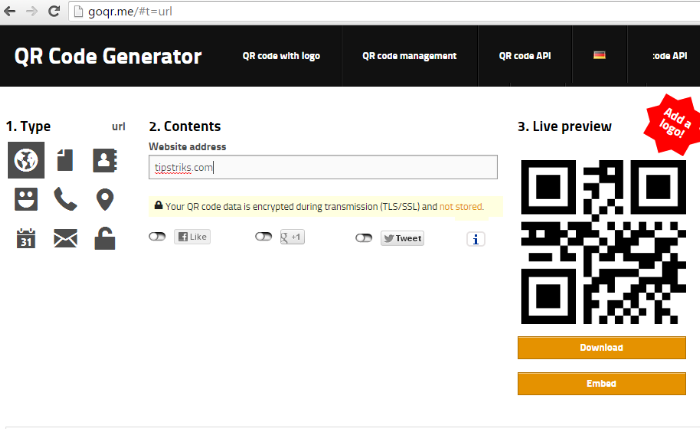The width and height of the screenshot is (700, 429).
Task: Switch language via German flag
Action: pyautogui.click(x=599, y=55)
